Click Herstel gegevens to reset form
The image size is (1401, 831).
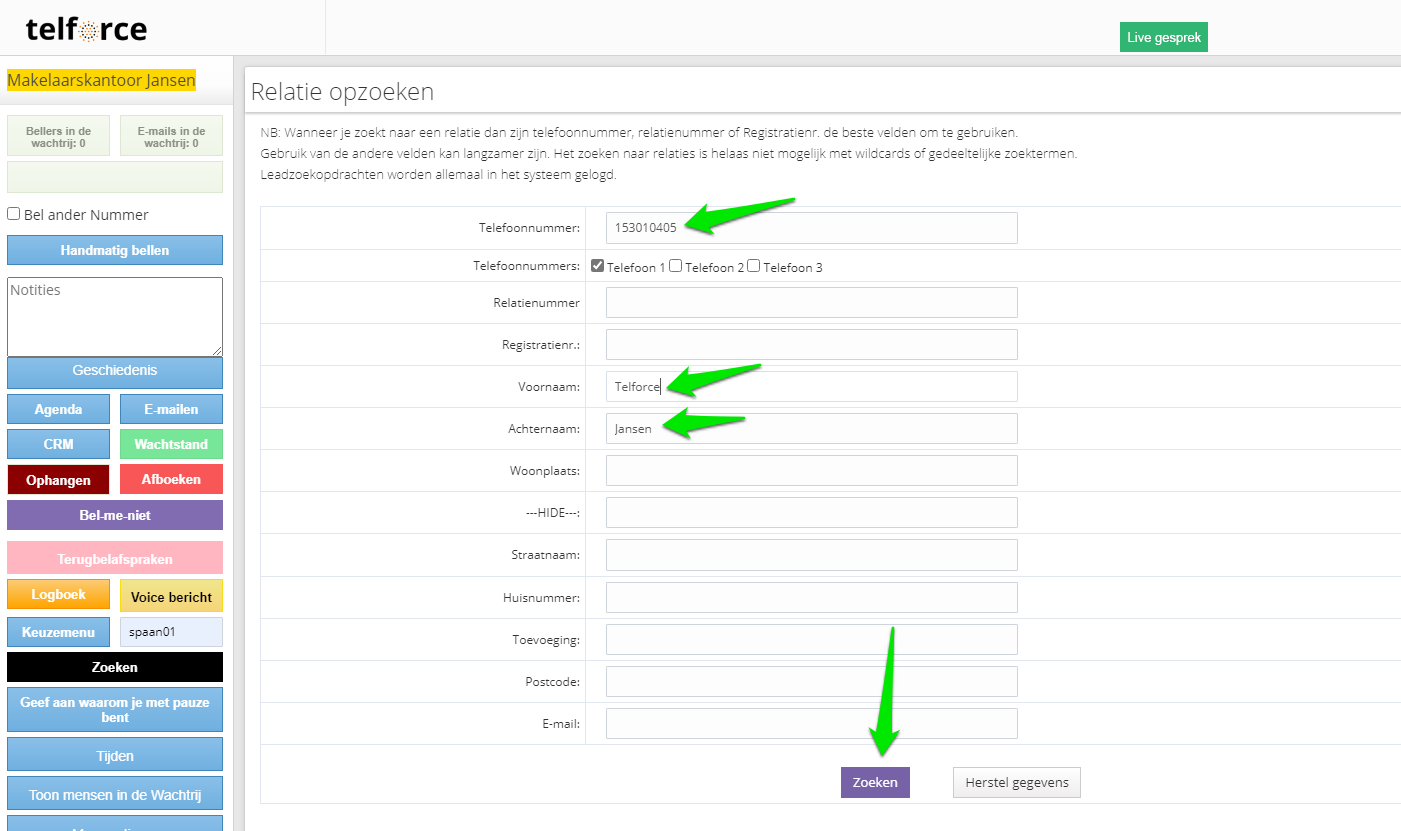coord(1016,782)
